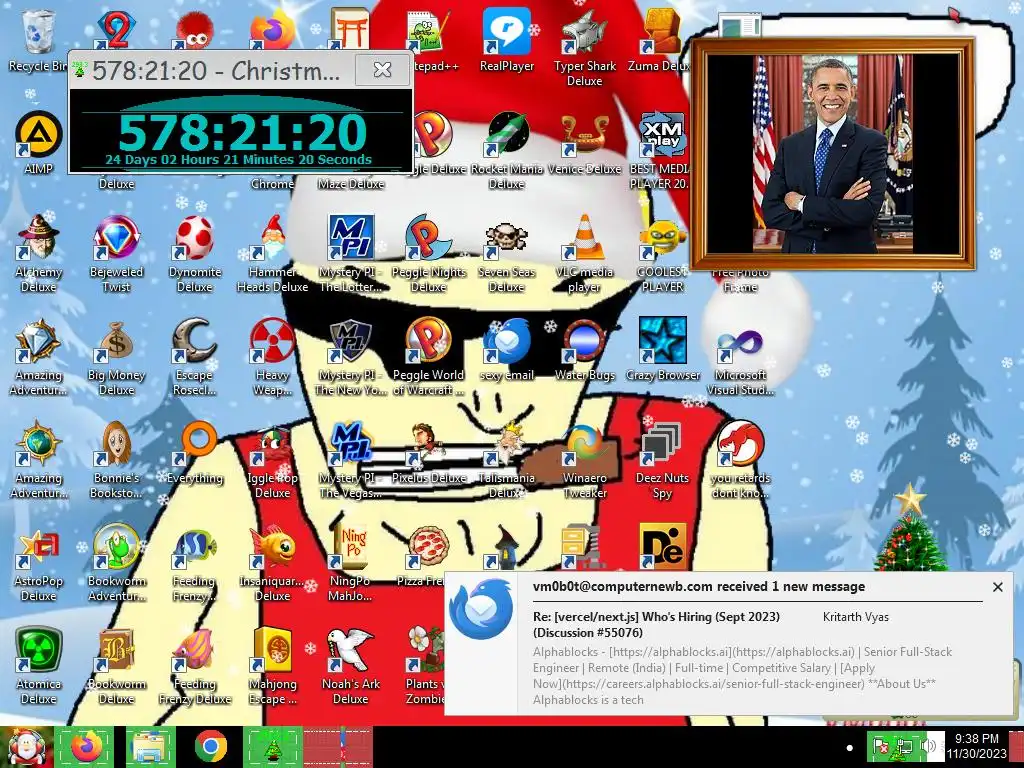Open Seven Seas Deluxe
Viewport: 1024px width, 768px height.
point(507,253)
